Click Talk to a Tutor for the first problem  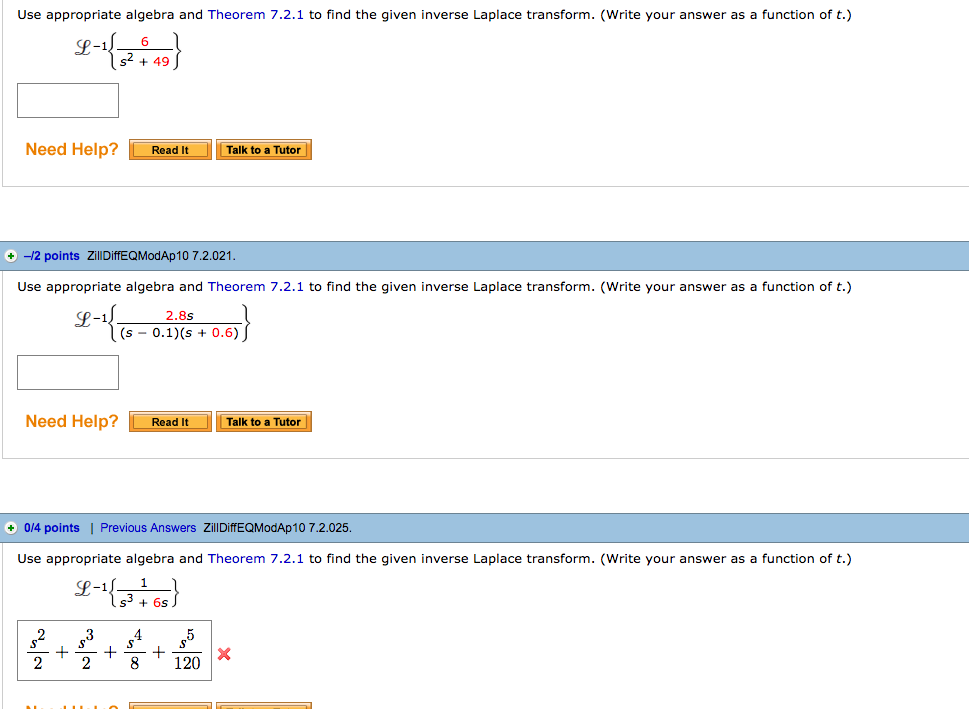pos(263,149)
